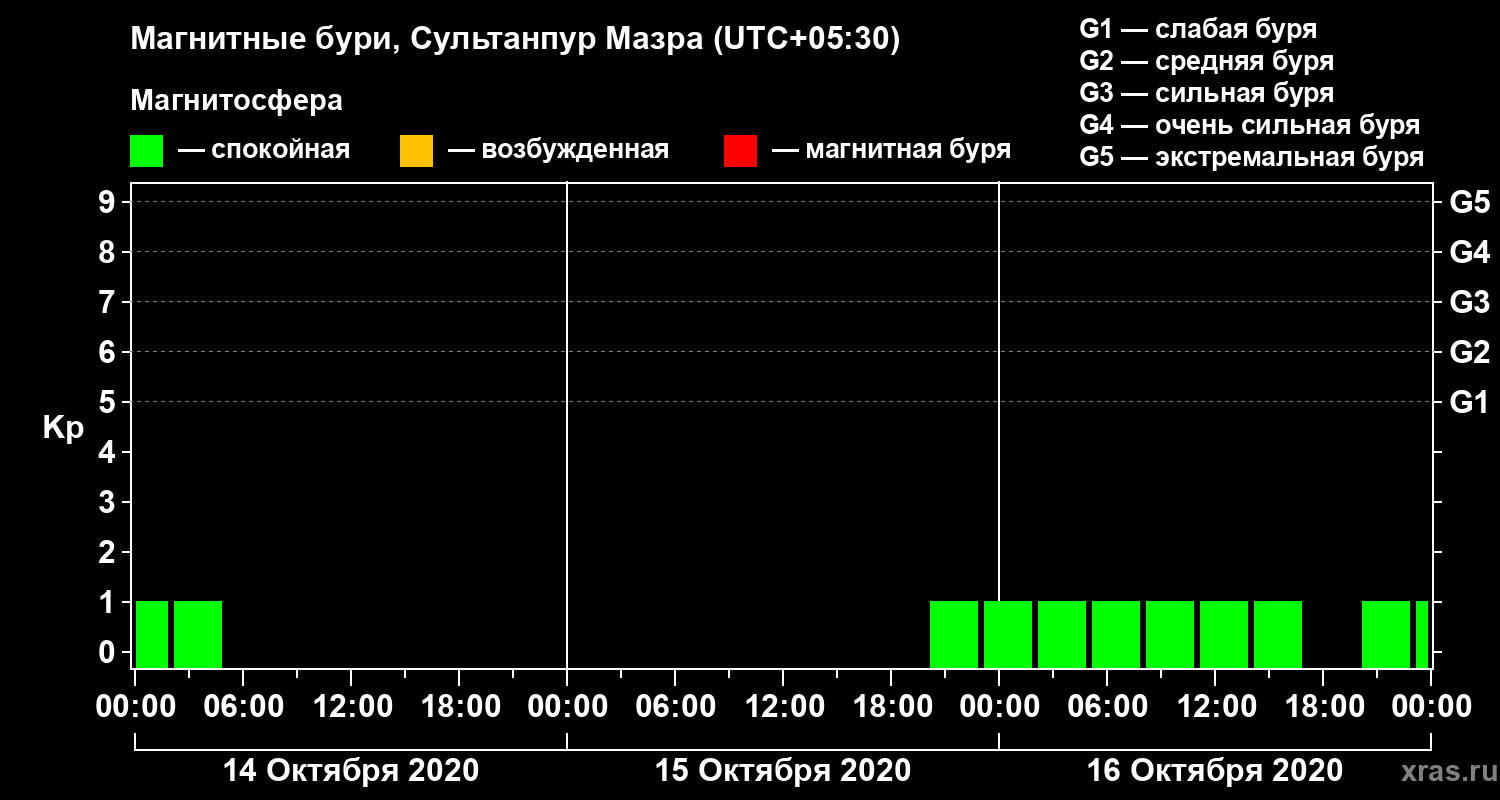The height and width of the screenshot is (800, 1500).
Task: Select the '15 Октября 2020' date label
Action: tap(783, 771)
